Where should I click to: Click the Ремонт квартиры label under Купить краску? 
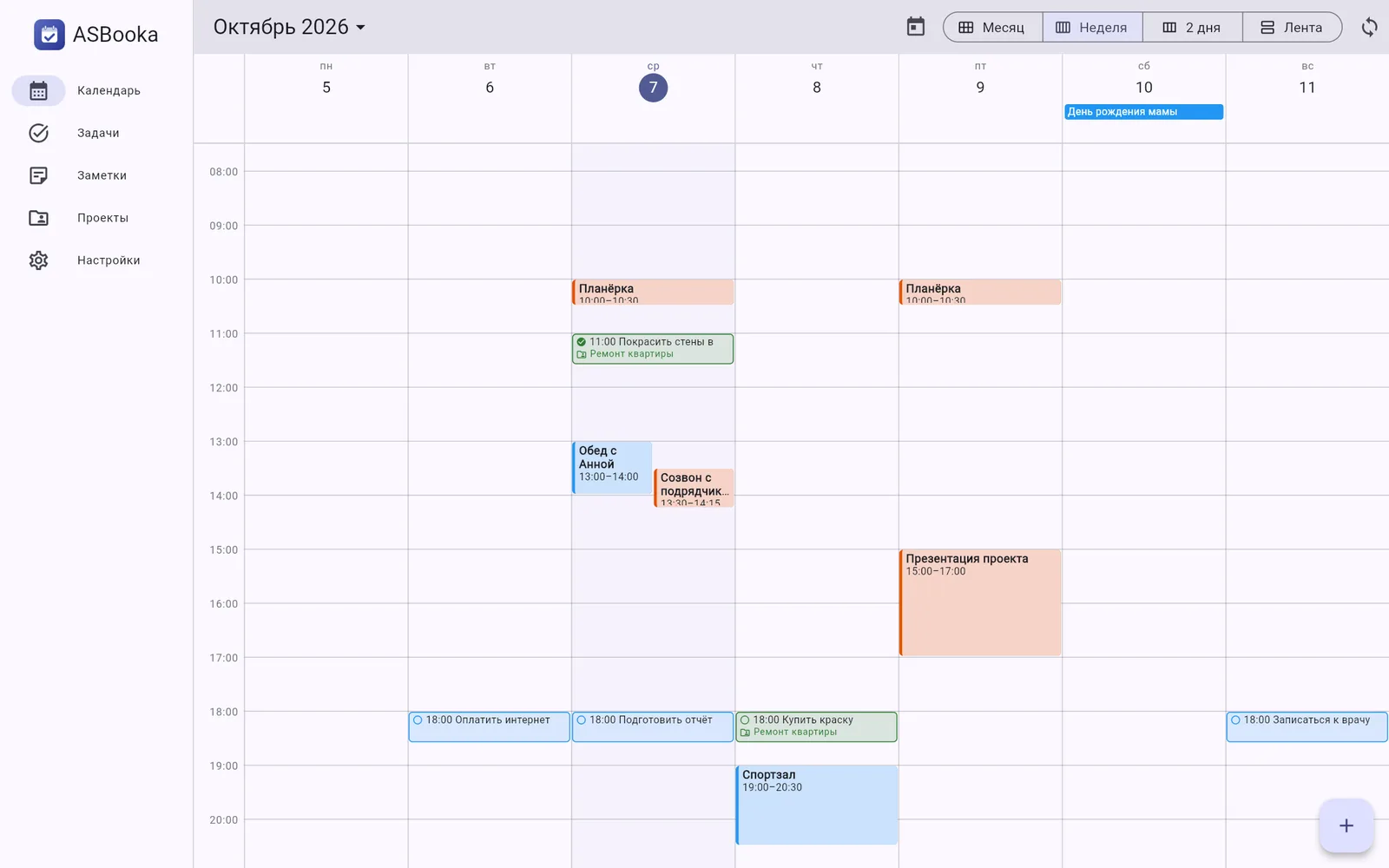[x=794, y=733]
